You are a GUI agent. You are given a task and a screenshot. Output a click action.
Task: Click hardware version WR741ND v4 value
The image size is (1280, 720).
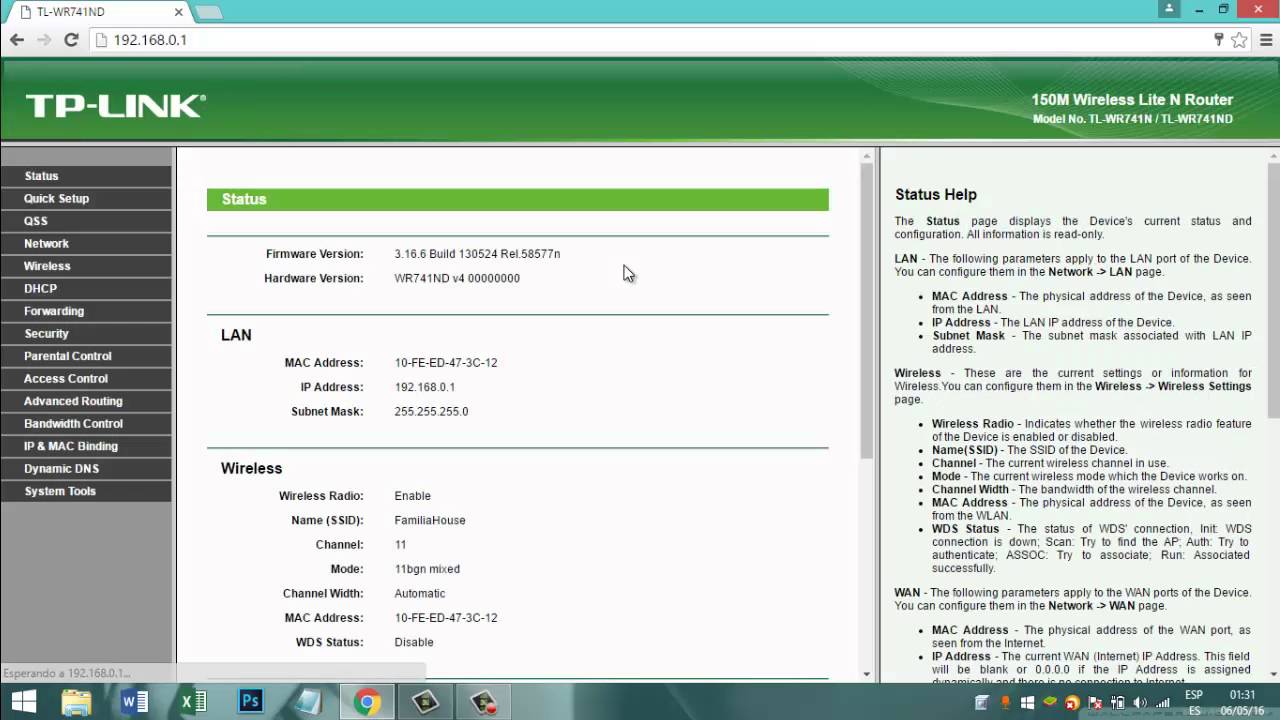point(457,278)
